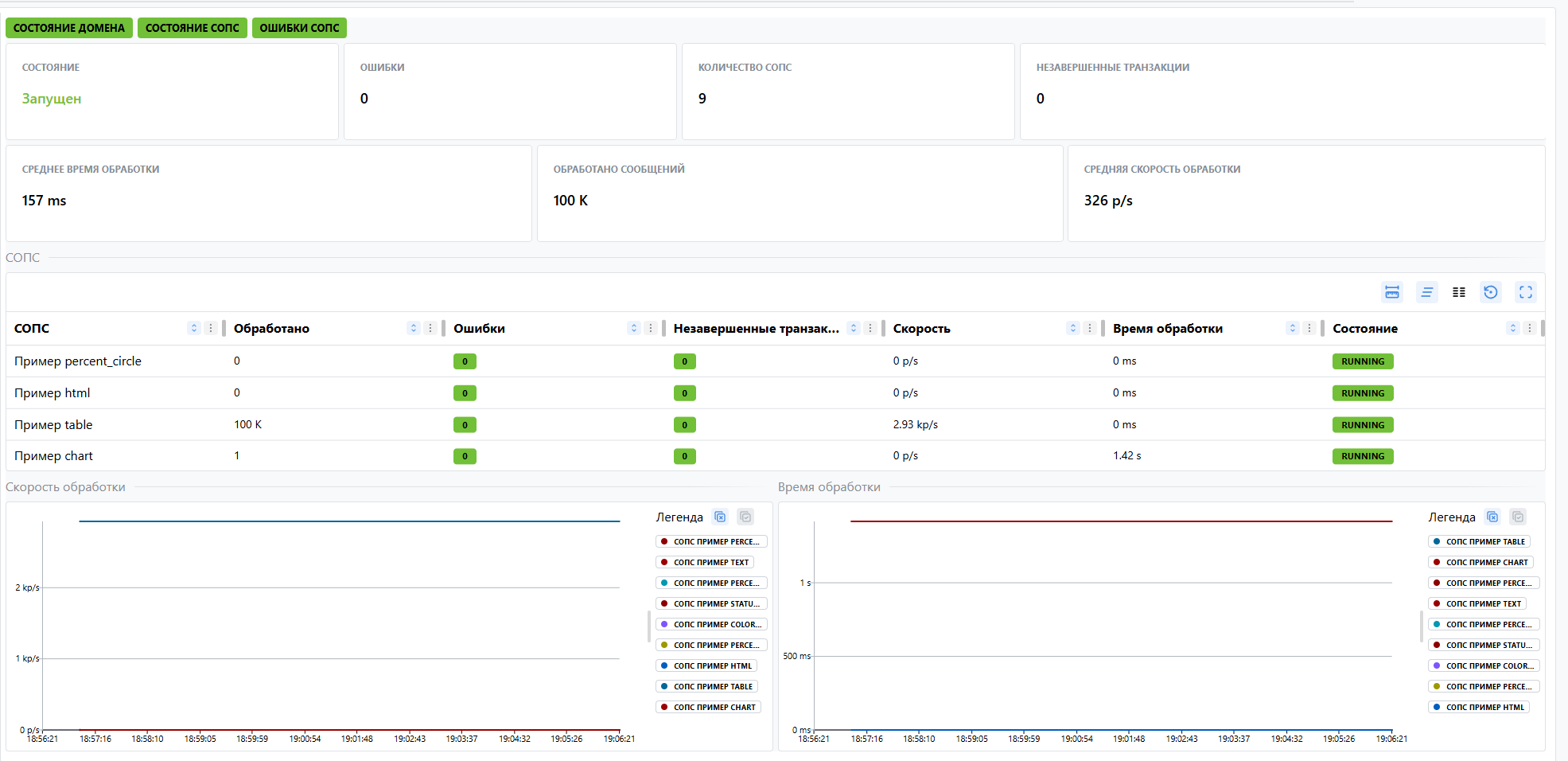Open column menu for Состояние header
This screenshot has height=761, width=1568.
[1529, 328]
